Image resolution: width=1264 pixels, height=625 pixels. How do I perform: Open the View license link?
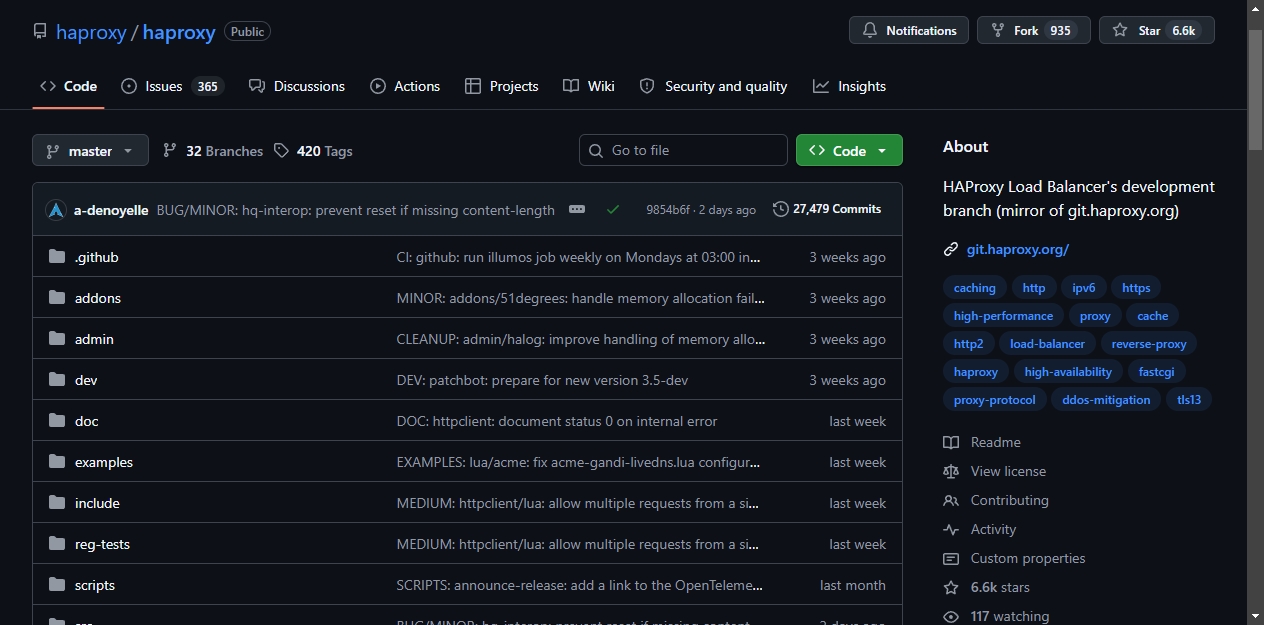pos(1008,471)
